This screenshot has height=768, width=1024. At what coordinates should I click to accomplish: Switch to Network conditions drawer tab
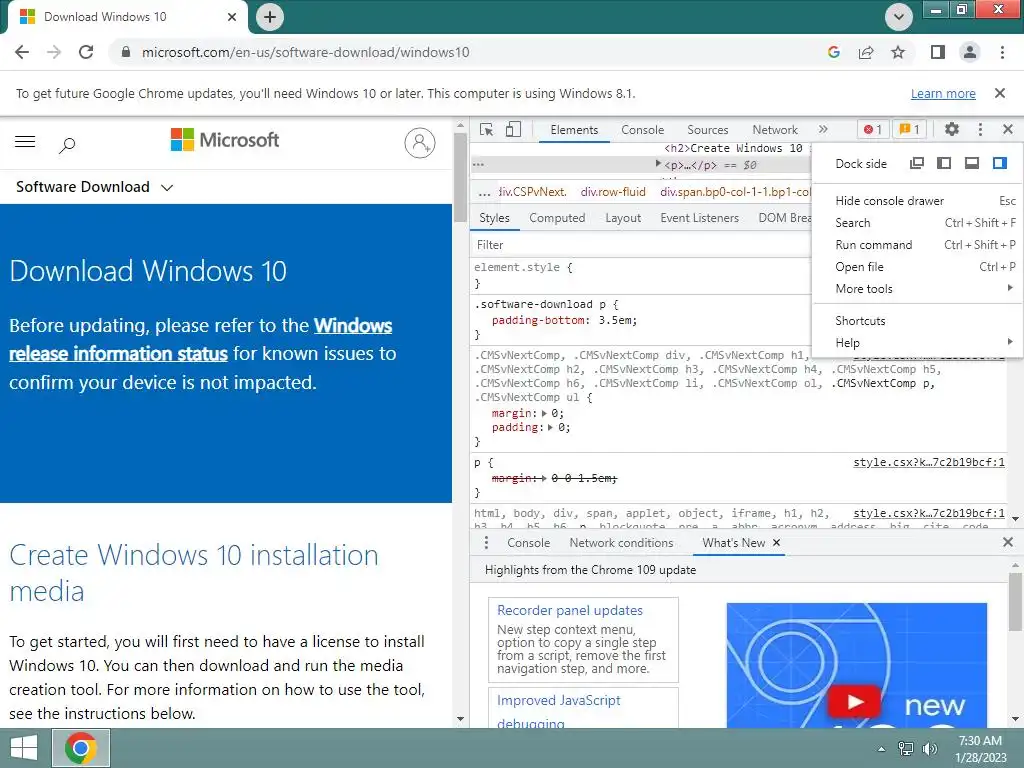pos(621,543)
